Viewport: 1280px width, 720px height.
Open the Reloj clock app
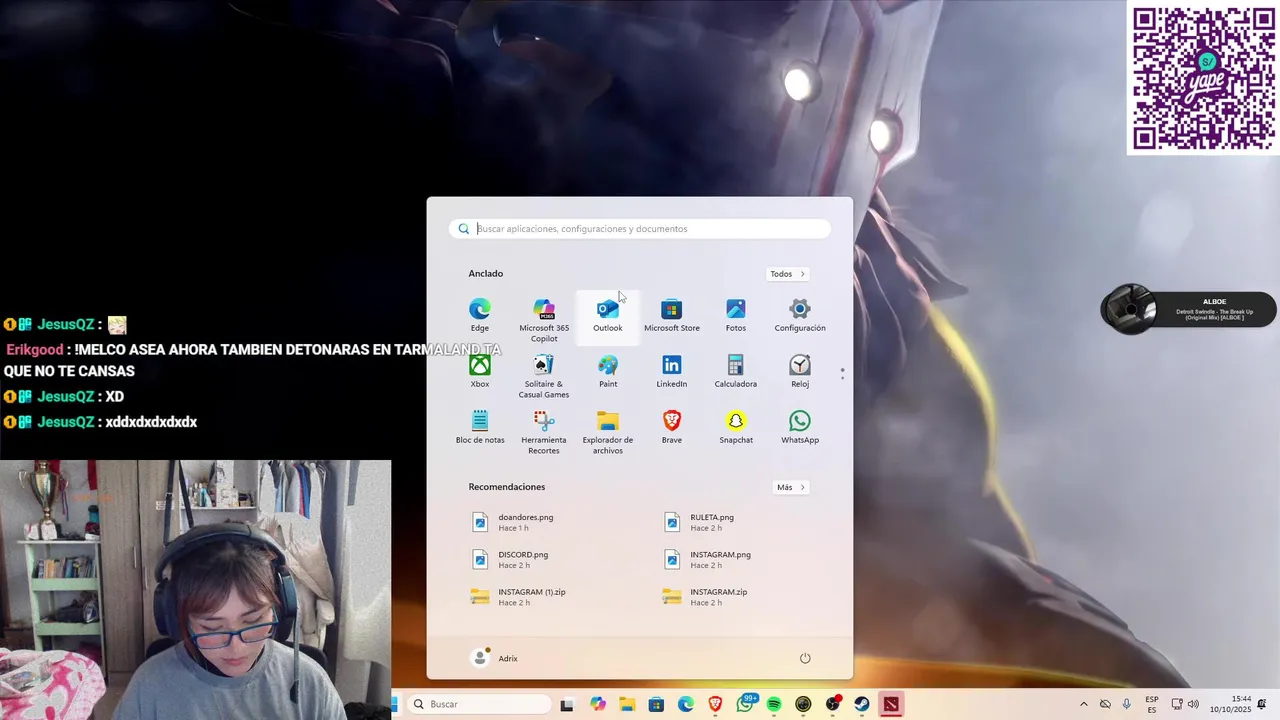(800, 372)
